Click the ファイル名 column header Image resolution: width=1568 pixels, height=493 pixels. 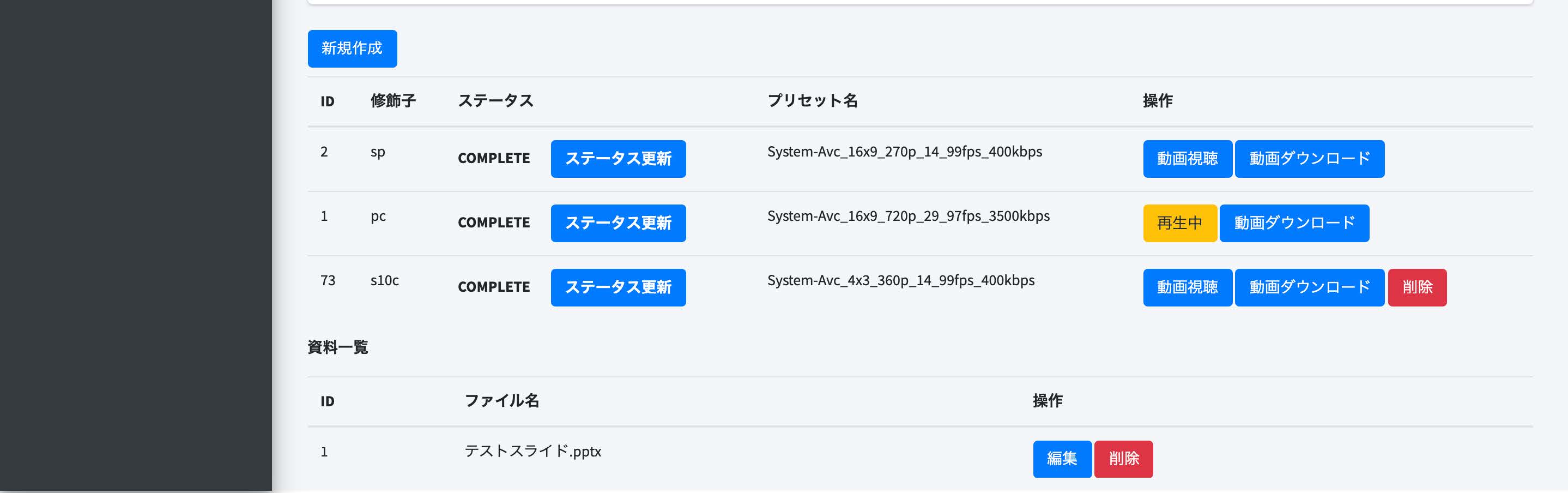[x=501, y=401]
